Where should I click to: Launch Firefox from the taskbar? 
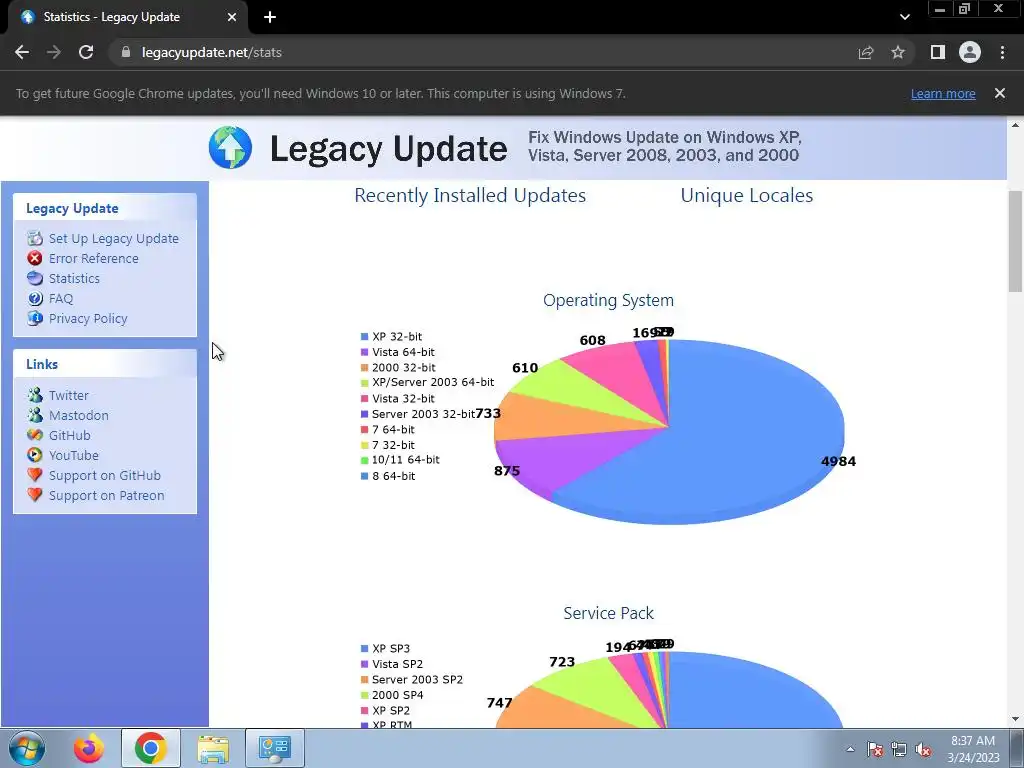tap(88, 748)
